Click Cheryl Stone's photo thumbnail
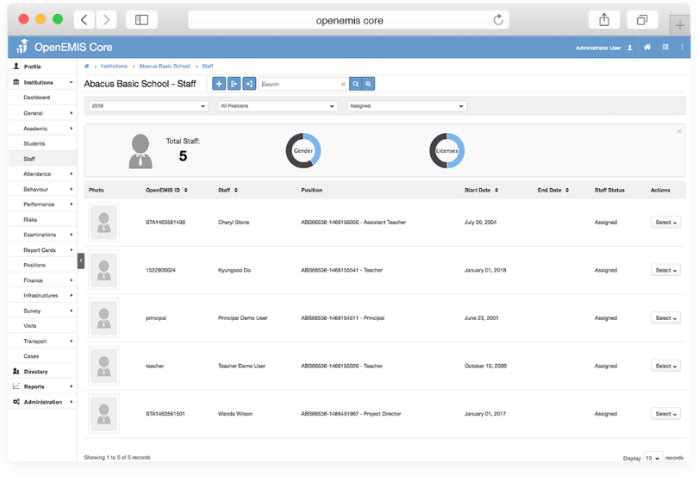Viewport: 699px width, 477px height. coord(104,222)
